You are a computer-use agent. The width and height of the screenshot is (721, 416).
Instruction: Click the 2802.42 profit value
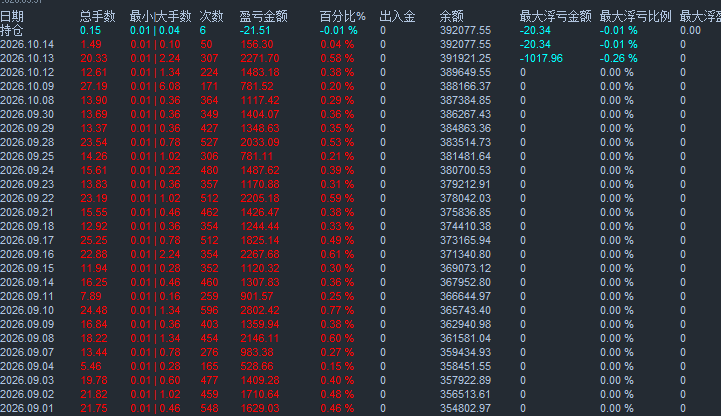pos(260,310)
